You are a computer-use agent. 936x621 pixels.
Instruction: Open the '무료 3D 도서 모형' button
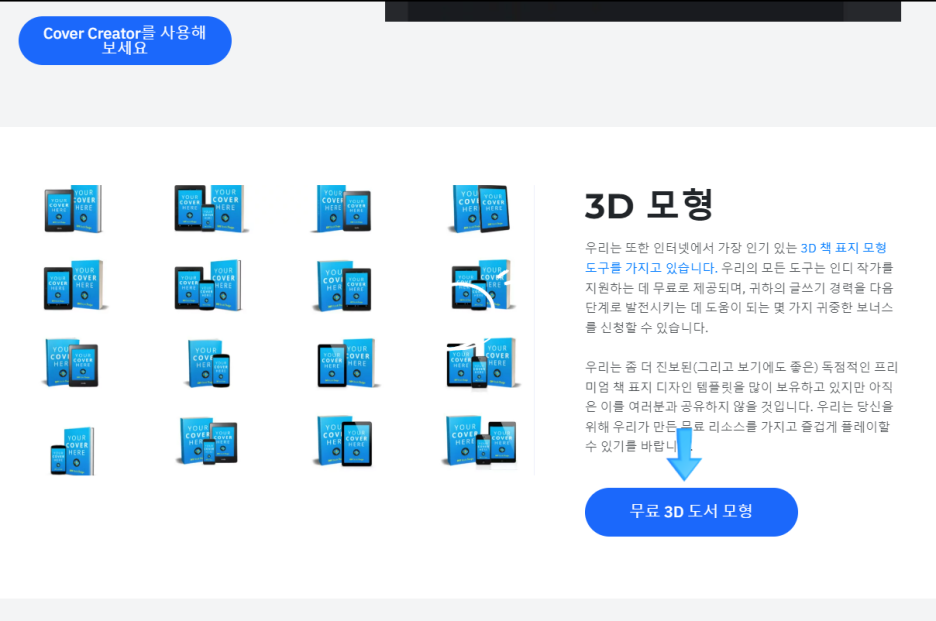pos(691,512)
